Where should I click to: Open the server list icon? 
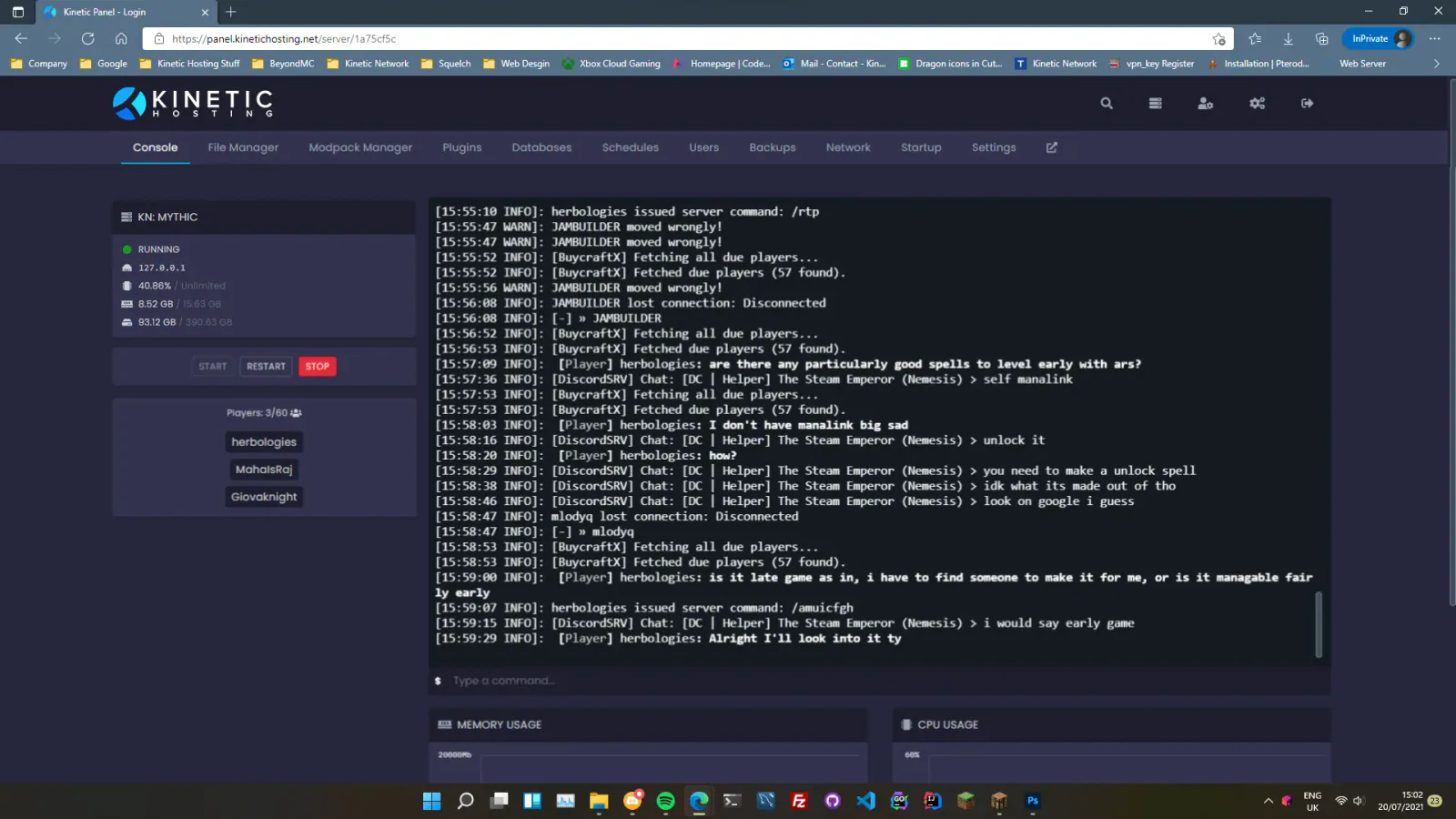coord(1156,104)
